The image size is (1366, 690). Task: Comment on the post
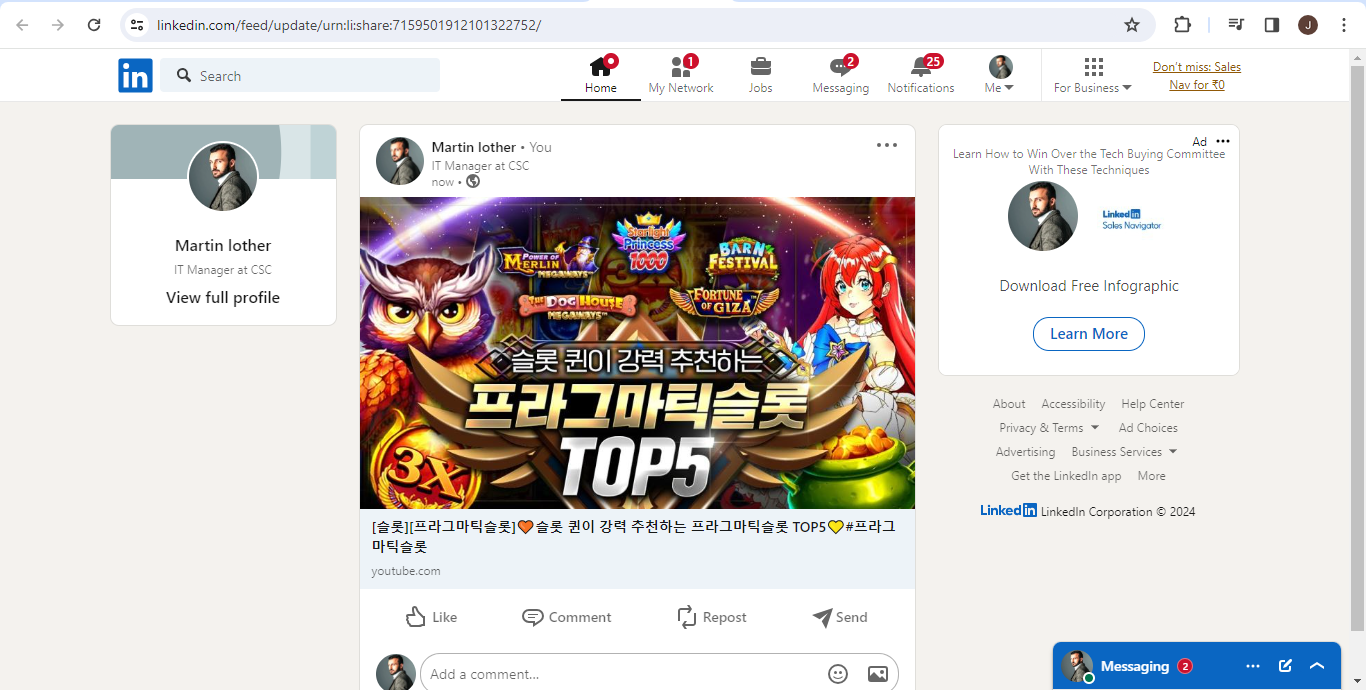[x=567, y=617]
